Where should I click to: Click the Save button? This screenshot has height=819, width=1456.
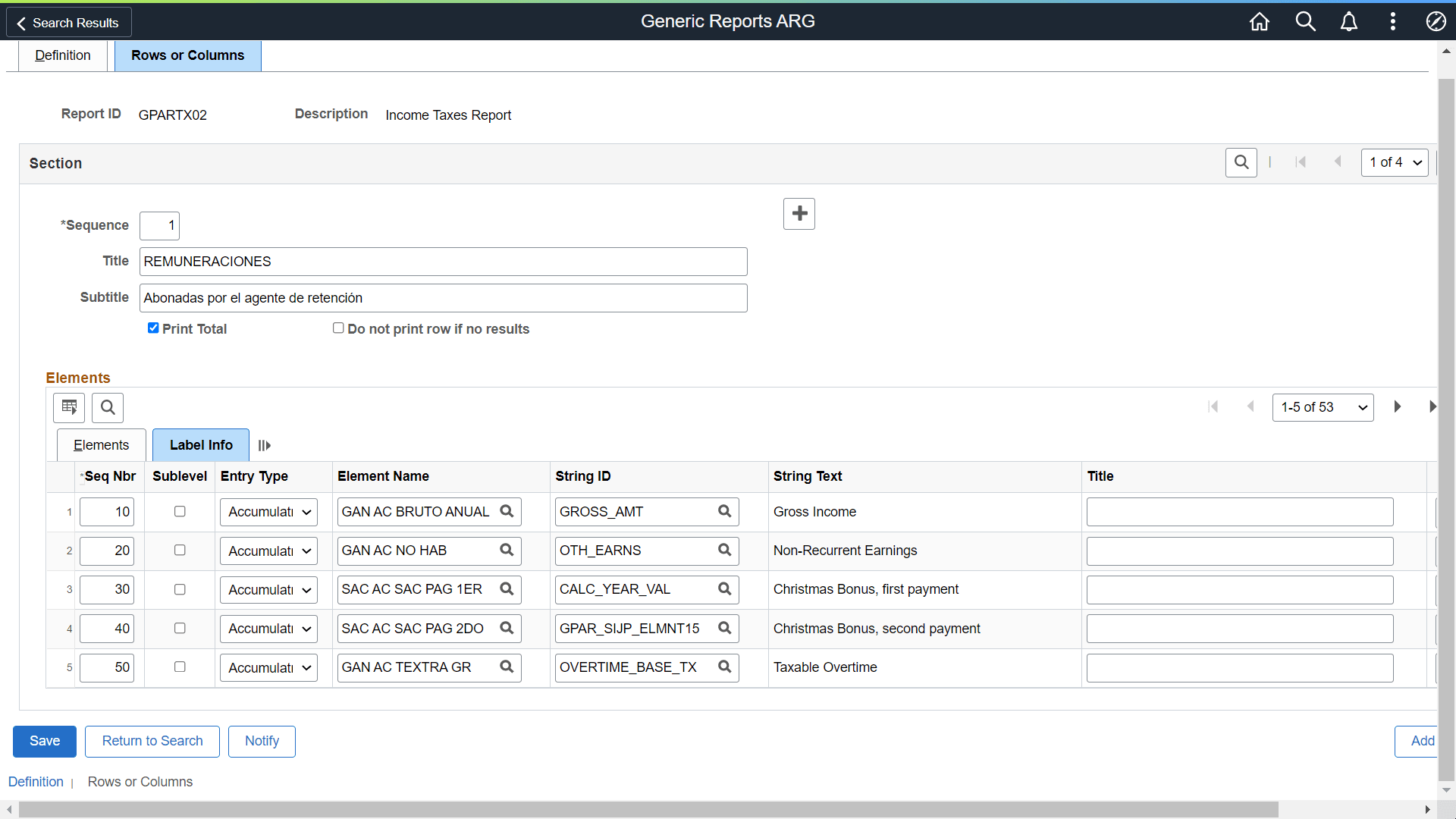[x=45, y=741]
